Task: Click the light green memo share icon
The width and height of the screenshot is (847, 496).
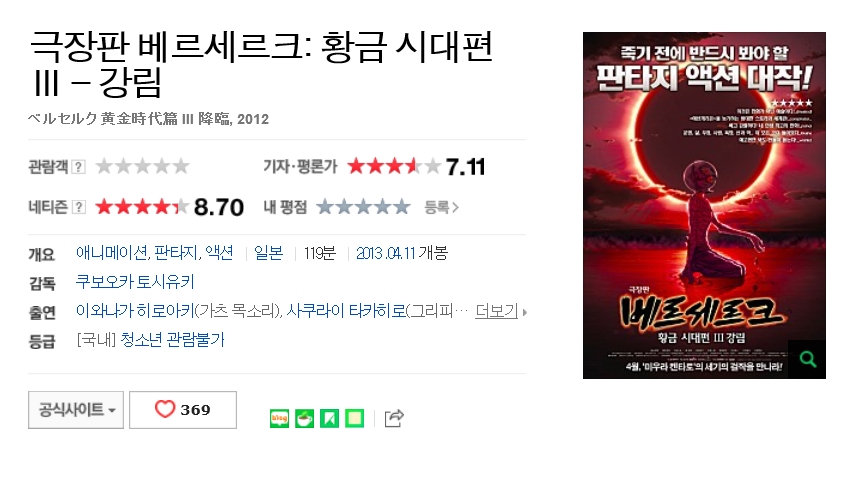Action: 354,418
